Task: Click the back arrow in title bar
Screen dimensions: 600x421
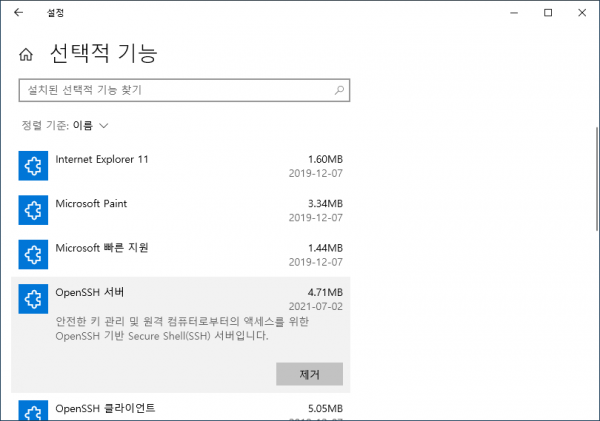Action: 18,12
